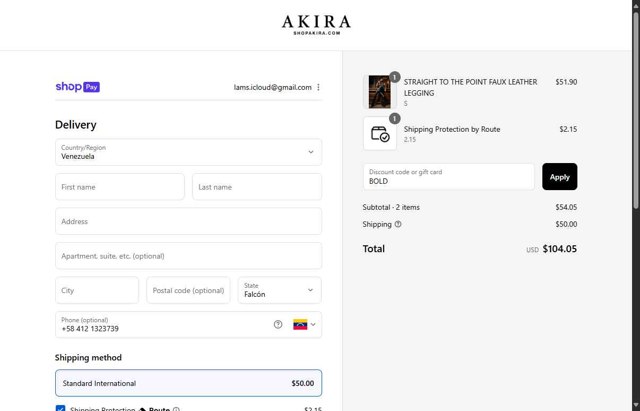Viewport: 640px width, 411px height.
Task: Focus the Last name field
Action: point(257,187)
